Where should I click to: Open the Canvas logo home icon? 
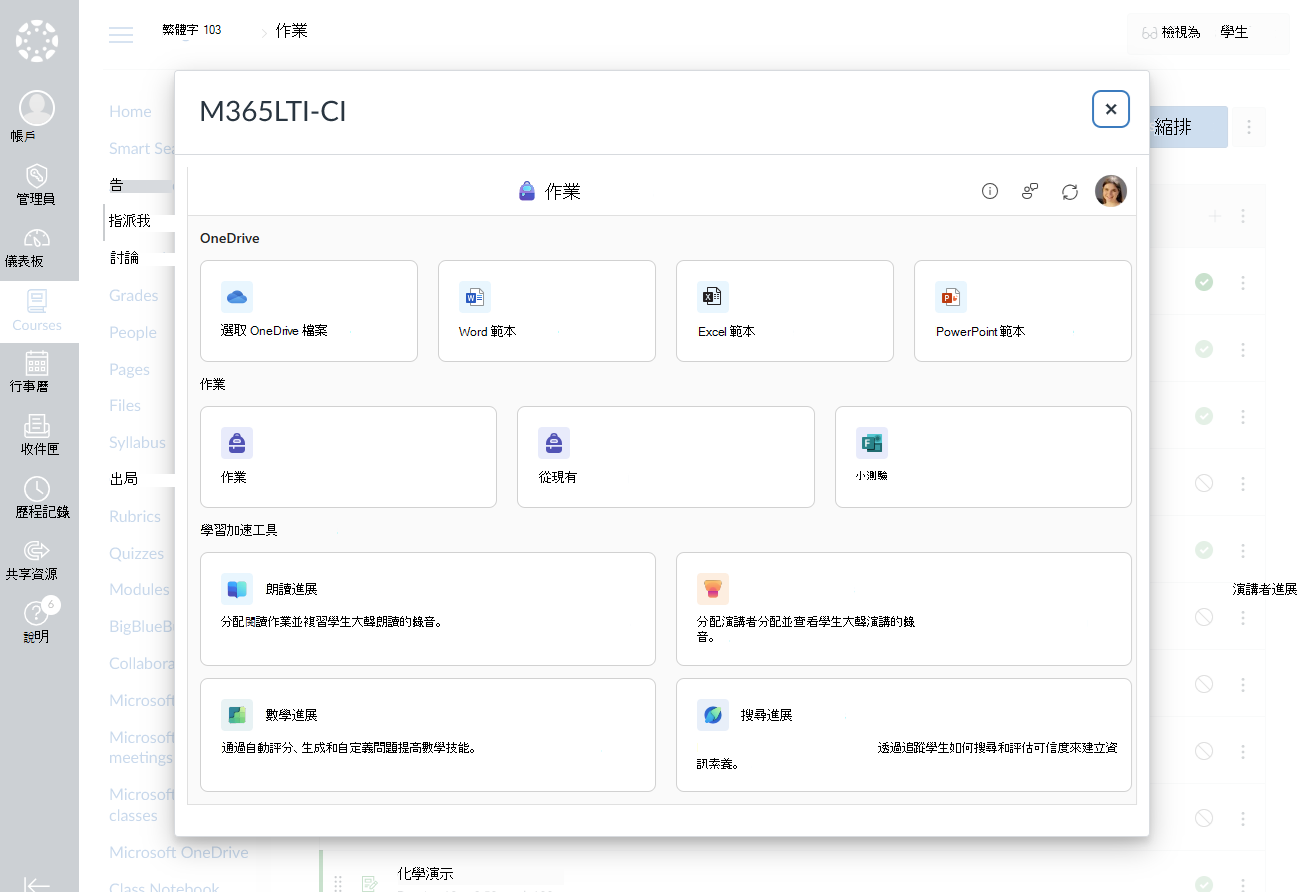38,41
